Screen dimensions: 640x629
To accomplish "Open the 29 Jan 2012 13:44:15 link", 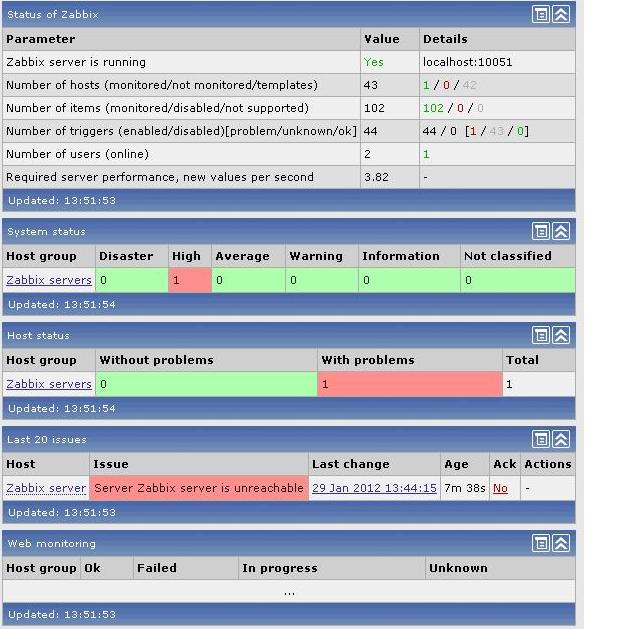I will pos(374,488).
